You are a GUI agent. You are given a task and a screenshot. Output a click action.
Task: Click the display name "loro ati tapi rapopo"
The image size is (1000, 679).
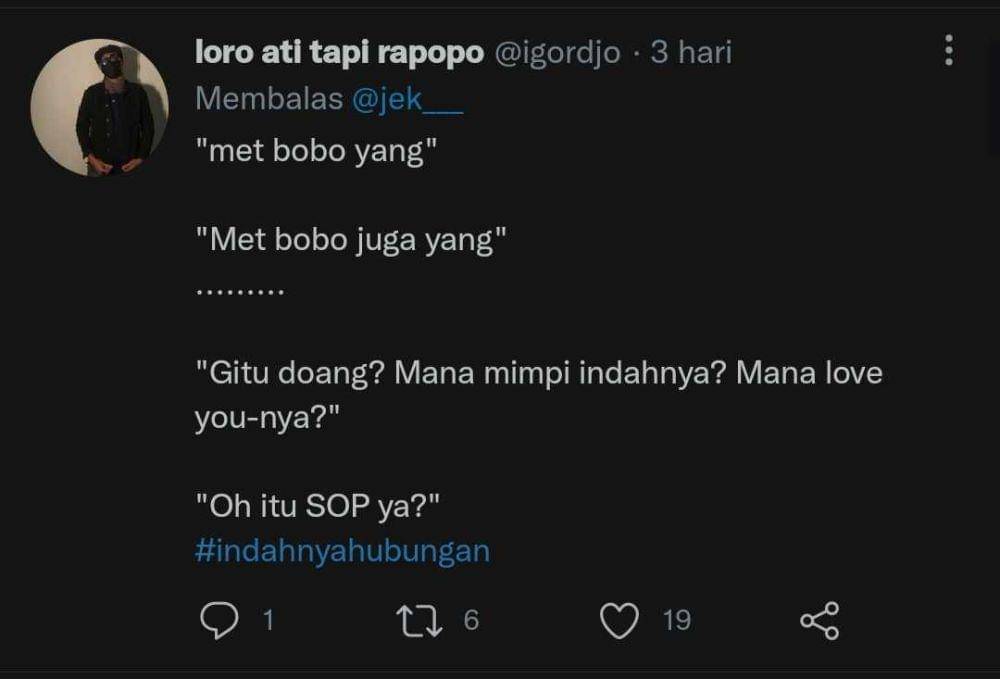[x=338, y=53]
